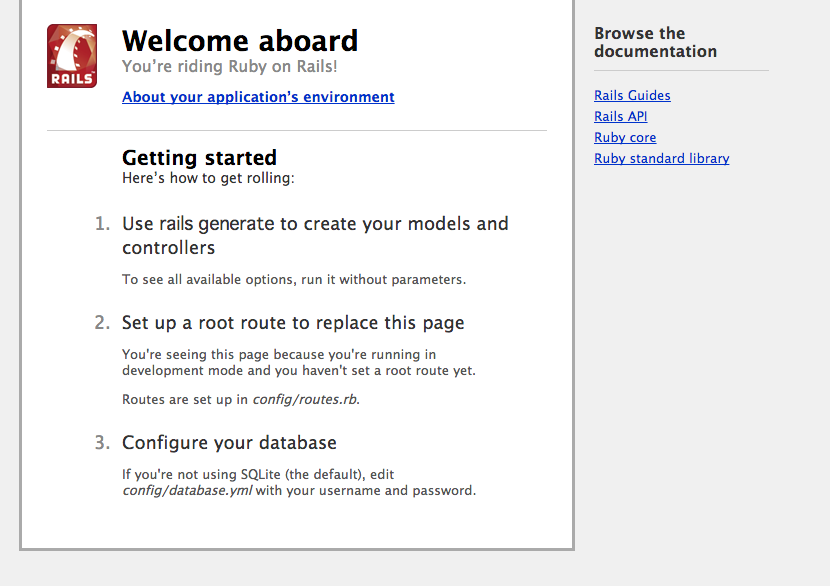Image resolution: width=830 pixels, height=586 pixels.
Task: Open About your application's environment link
Action: pos(258,97)
